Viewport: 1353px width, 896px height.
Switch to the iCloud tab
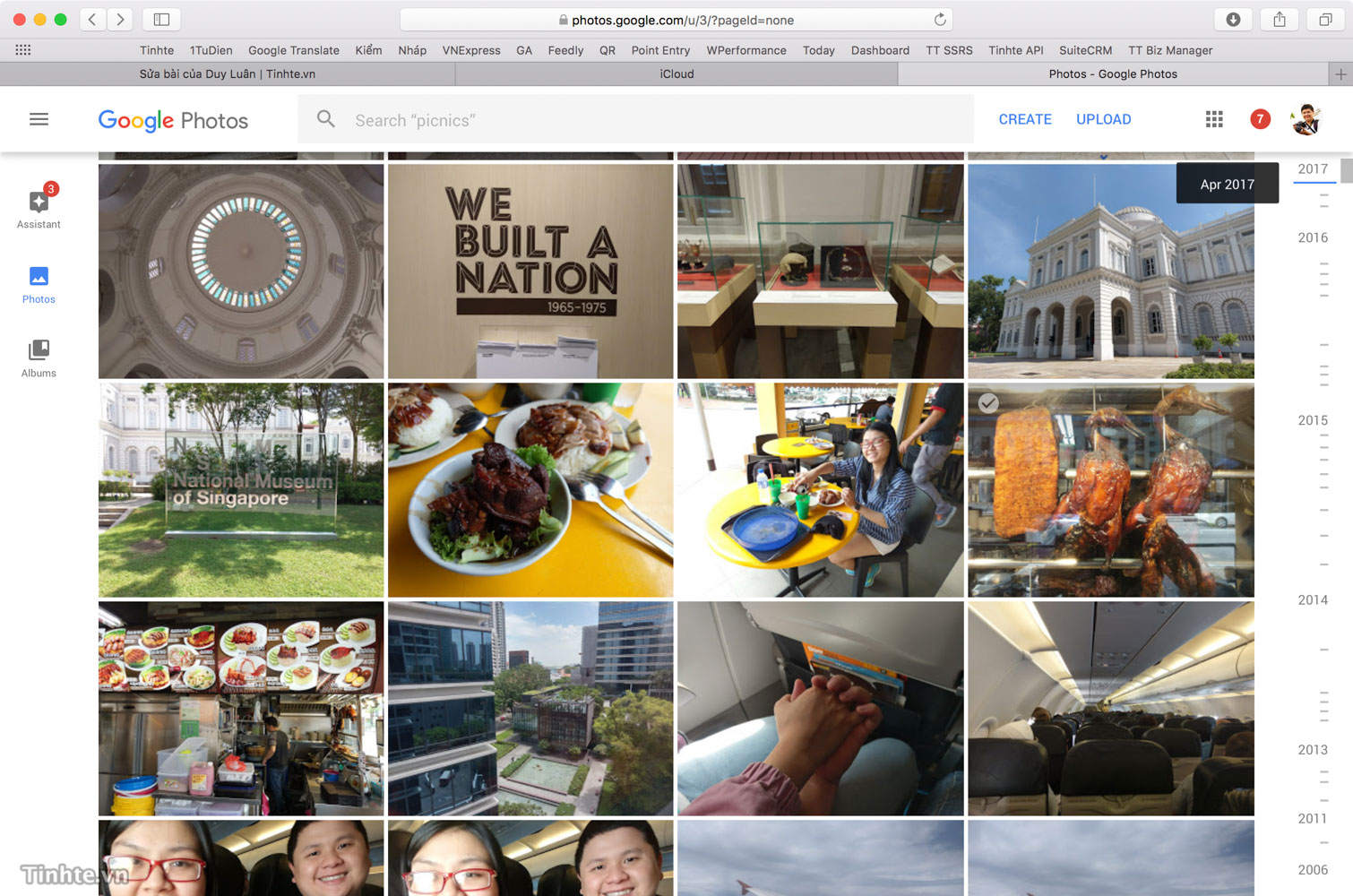676,74
